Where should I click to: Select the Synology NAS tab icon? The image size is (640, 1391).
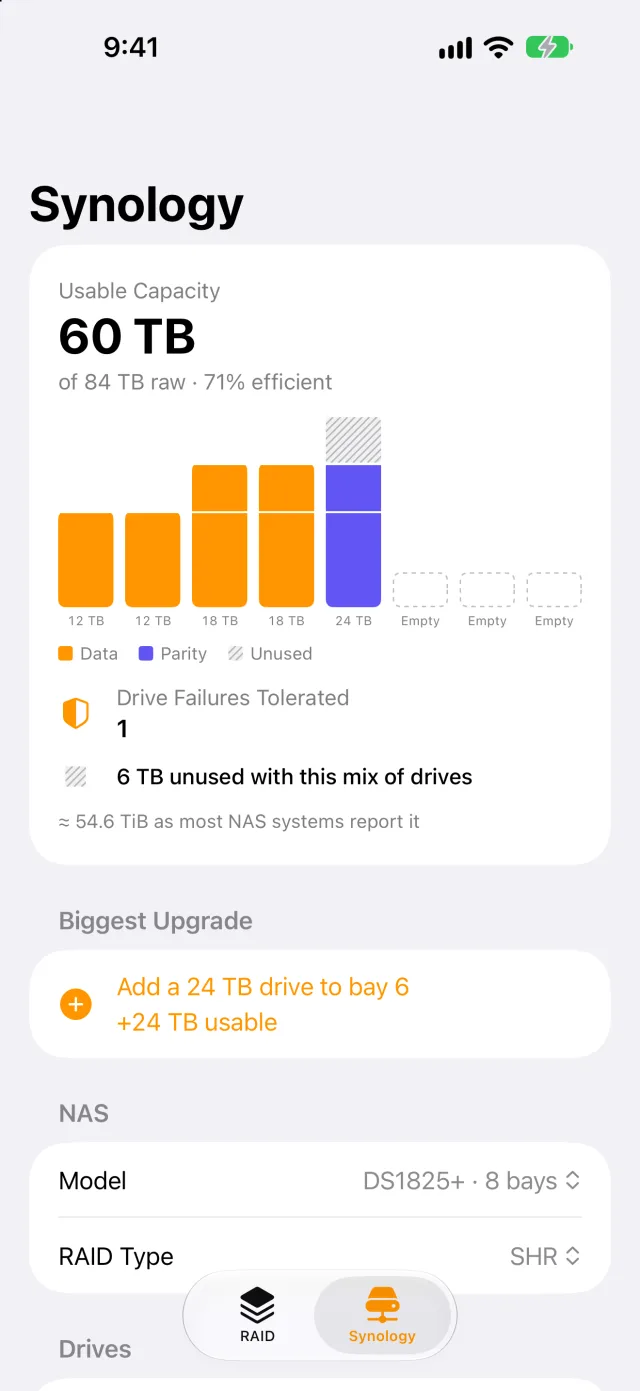(x=382, y=1305)
